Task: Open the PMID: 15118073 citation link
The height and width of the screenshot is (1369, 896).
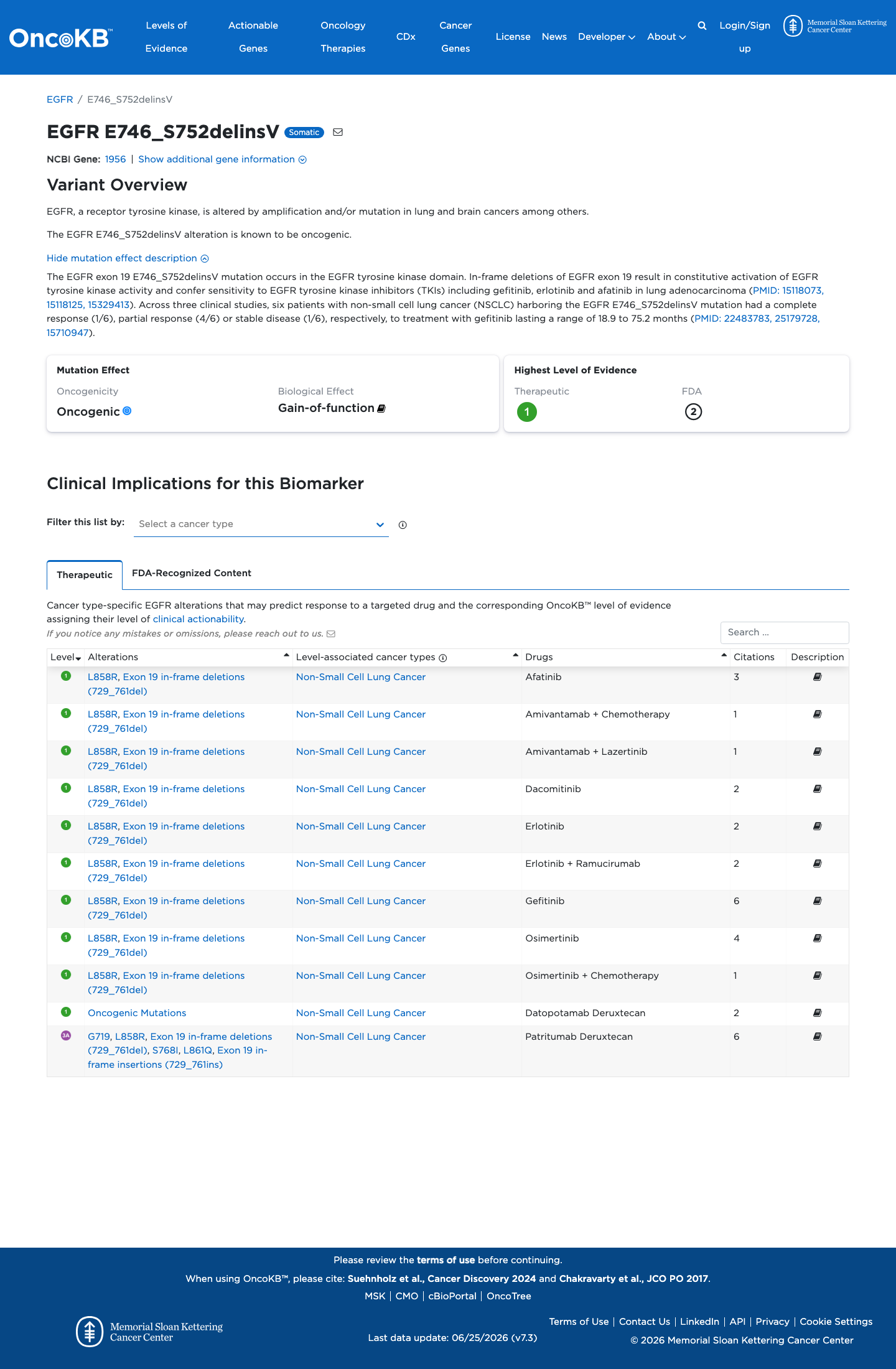Action: click(788, 291)
